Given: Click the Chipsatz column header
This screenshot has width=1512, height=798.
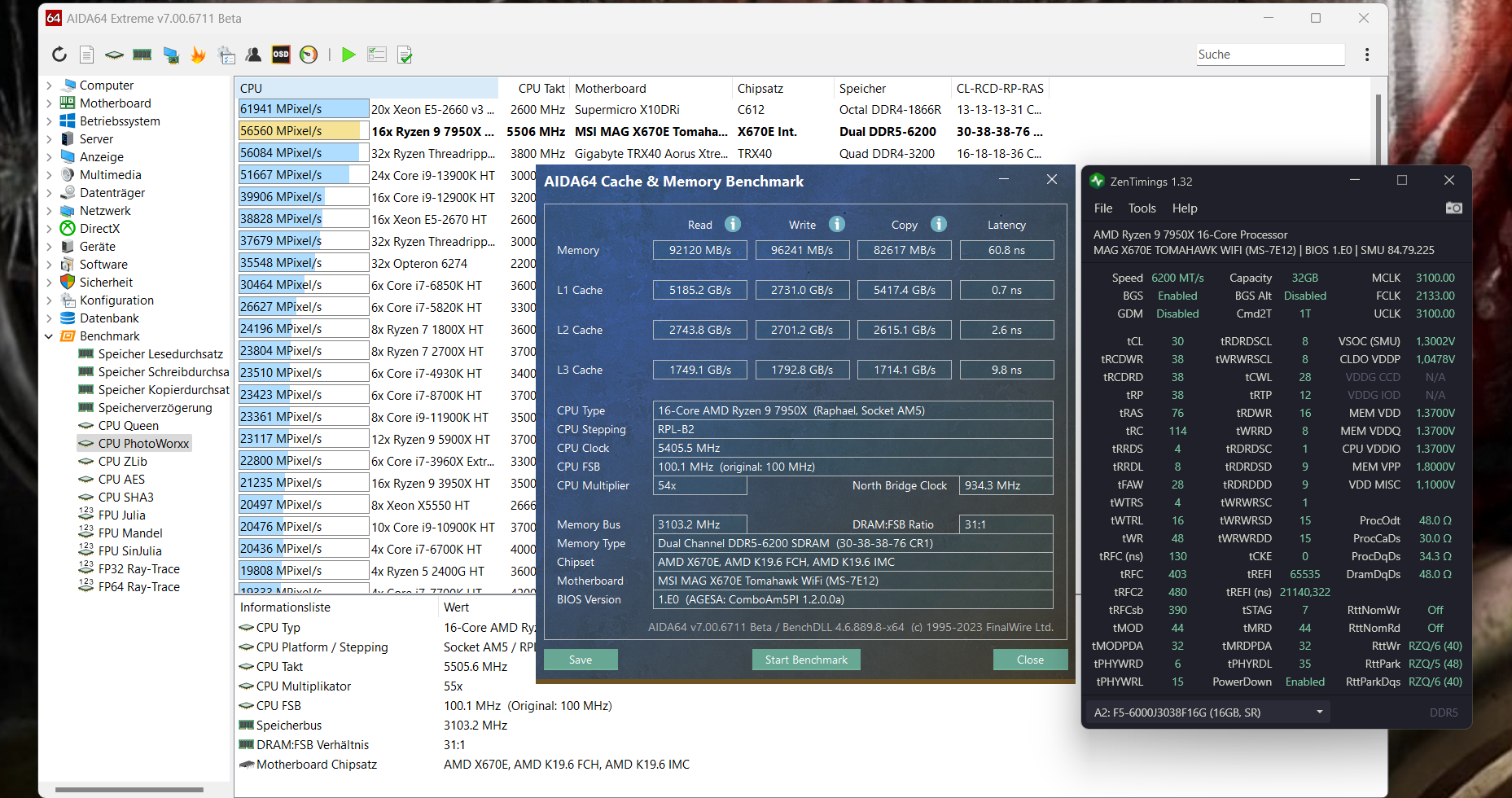Looking at the screenshot, I should pos(782,88).
